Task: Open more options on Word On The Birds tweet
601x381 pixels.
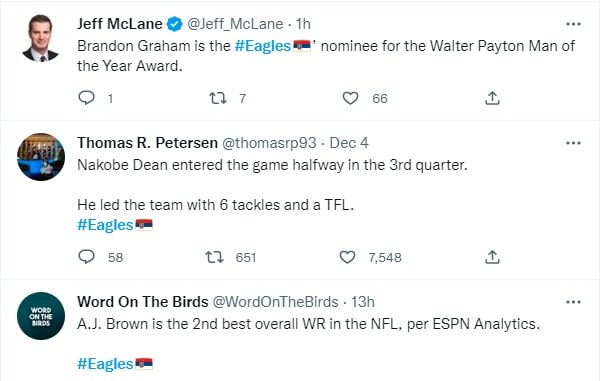Action: pos(573,302)
